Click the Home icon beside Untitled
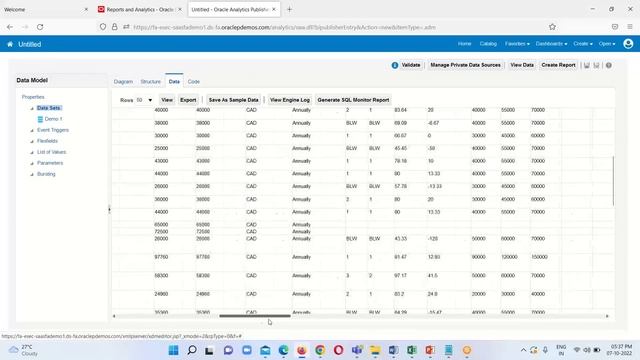The height and width of the screenshot is (360, 640). point(10,44)
